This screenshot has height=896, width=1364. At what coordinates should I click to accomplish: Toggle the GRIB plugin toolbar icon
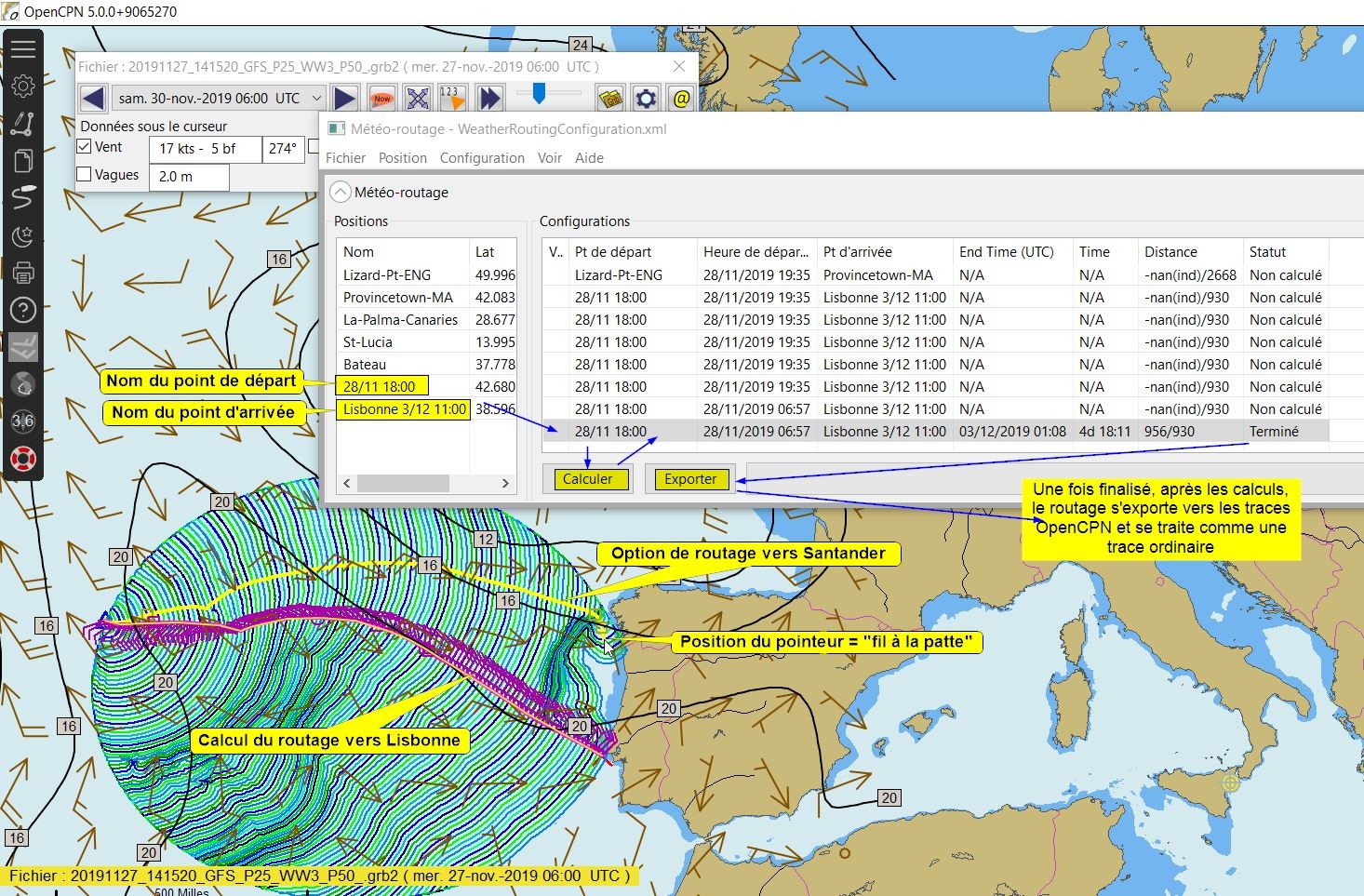pos(23,347)
